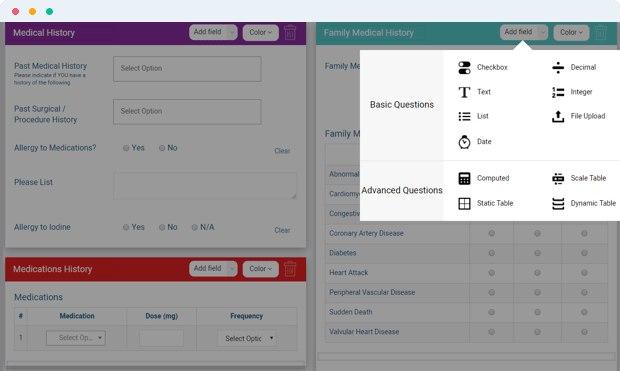Select the File Upload icon
620x371 pixels.
pos(558,116)
